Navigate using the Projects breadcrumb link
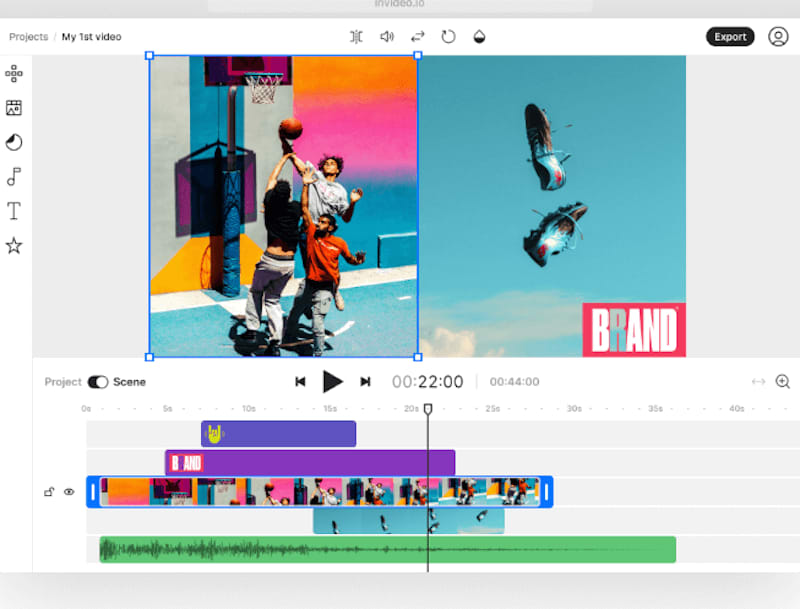Image resolution: width=800 pixels, height=609 pixels. pyautogui.click(x=27, y=36)
